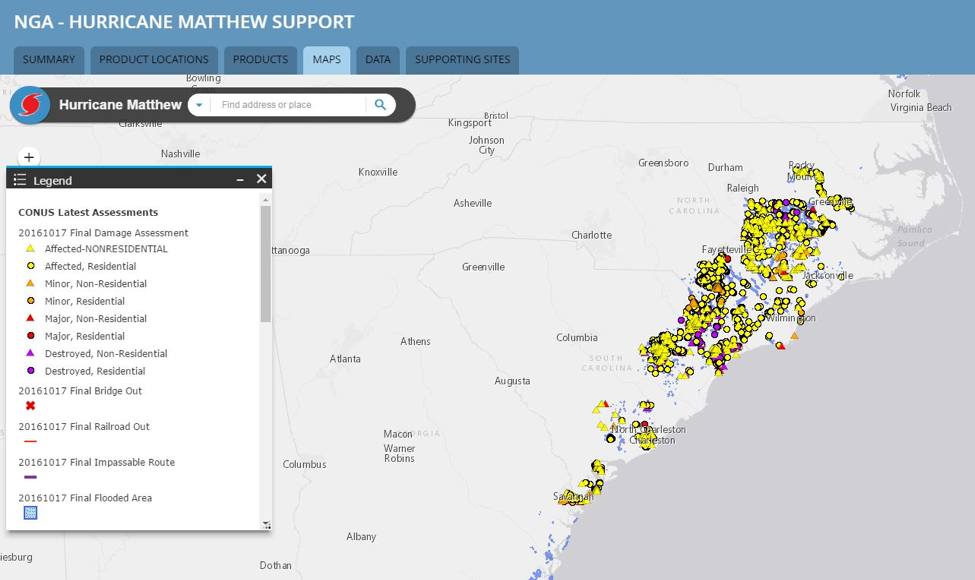Click the Legend list icon in header
975x580 pixels.
(20, 180)
